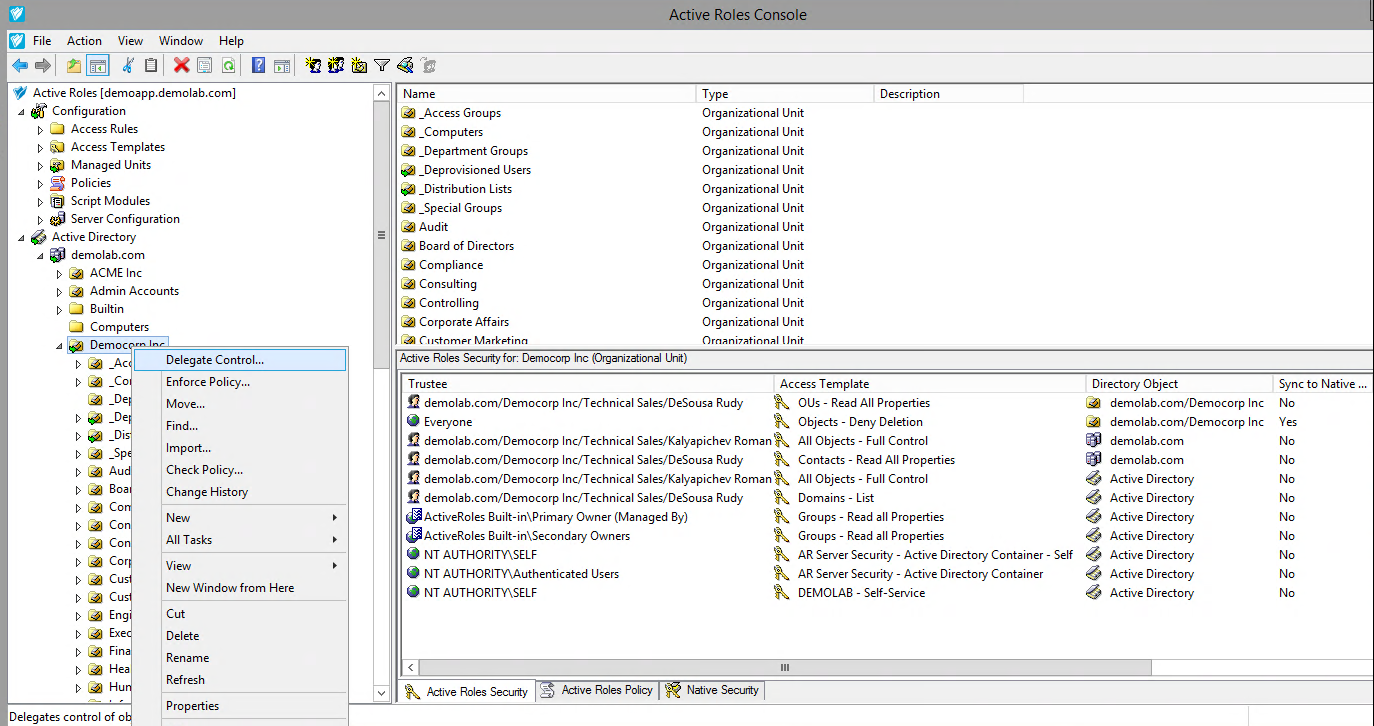Image resolution: width=1374 pixels, height=726 pixels.
Task: Click the clipboard Paste icon in the toolbar
Action: pyautogui.click(x=151, y=66)
